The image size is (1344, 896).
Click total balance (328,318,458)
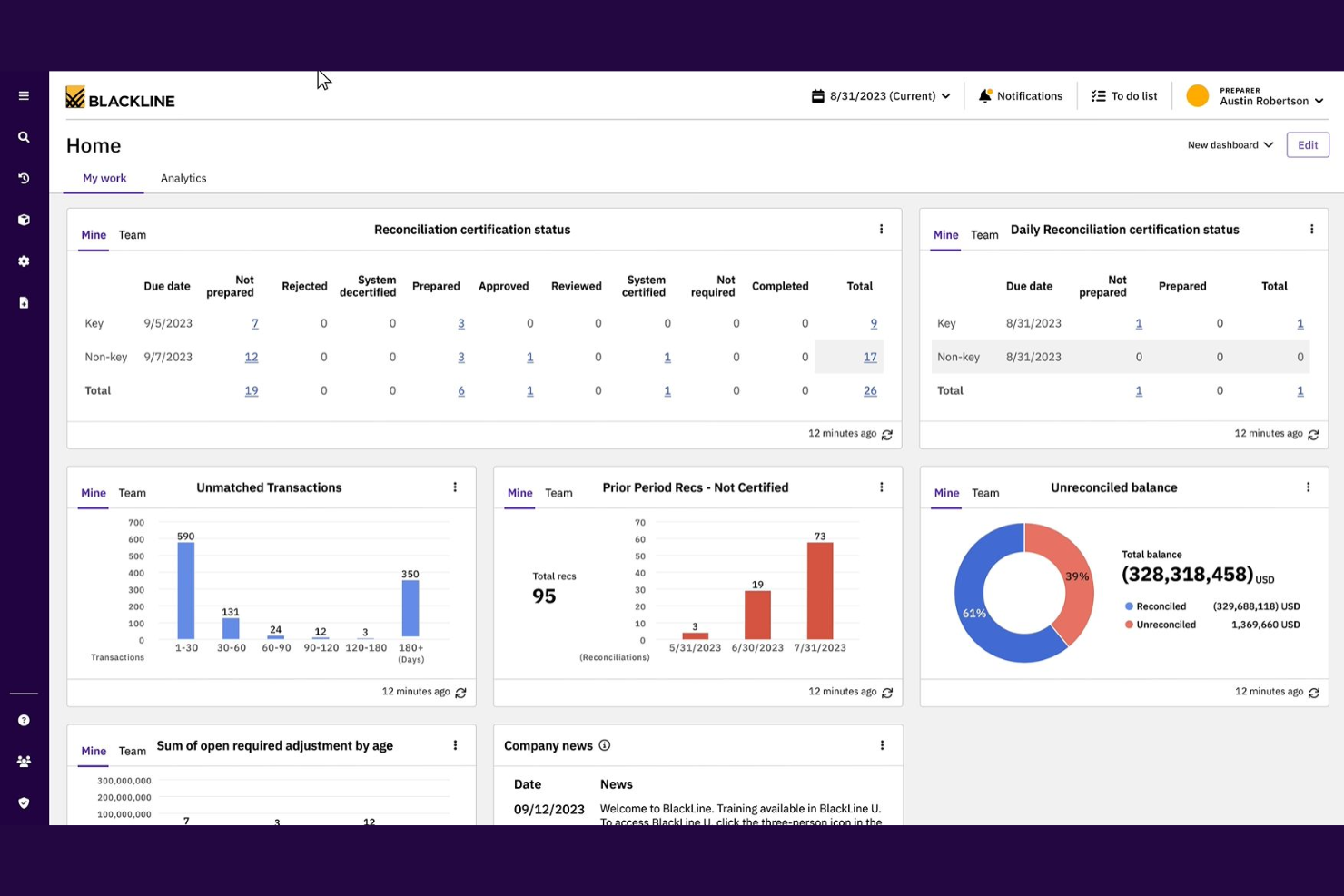click(1188, 575)
